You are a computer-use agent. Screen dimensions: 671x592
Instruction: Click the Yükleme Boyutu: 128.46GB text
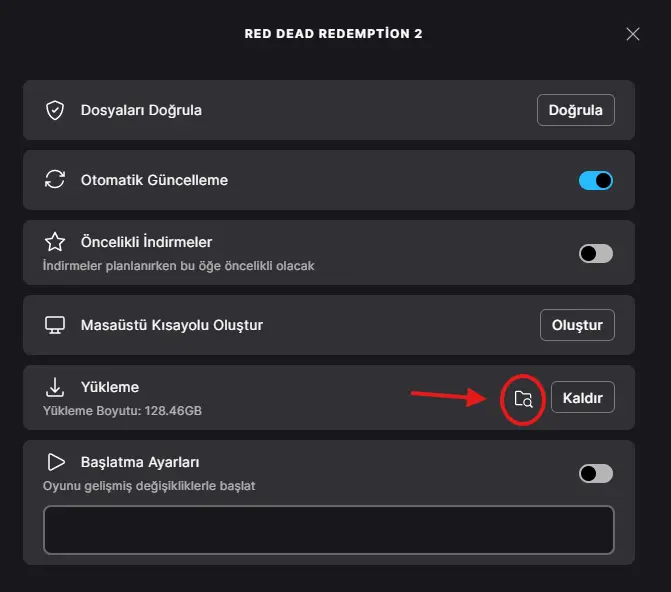(x=122, y=411)
